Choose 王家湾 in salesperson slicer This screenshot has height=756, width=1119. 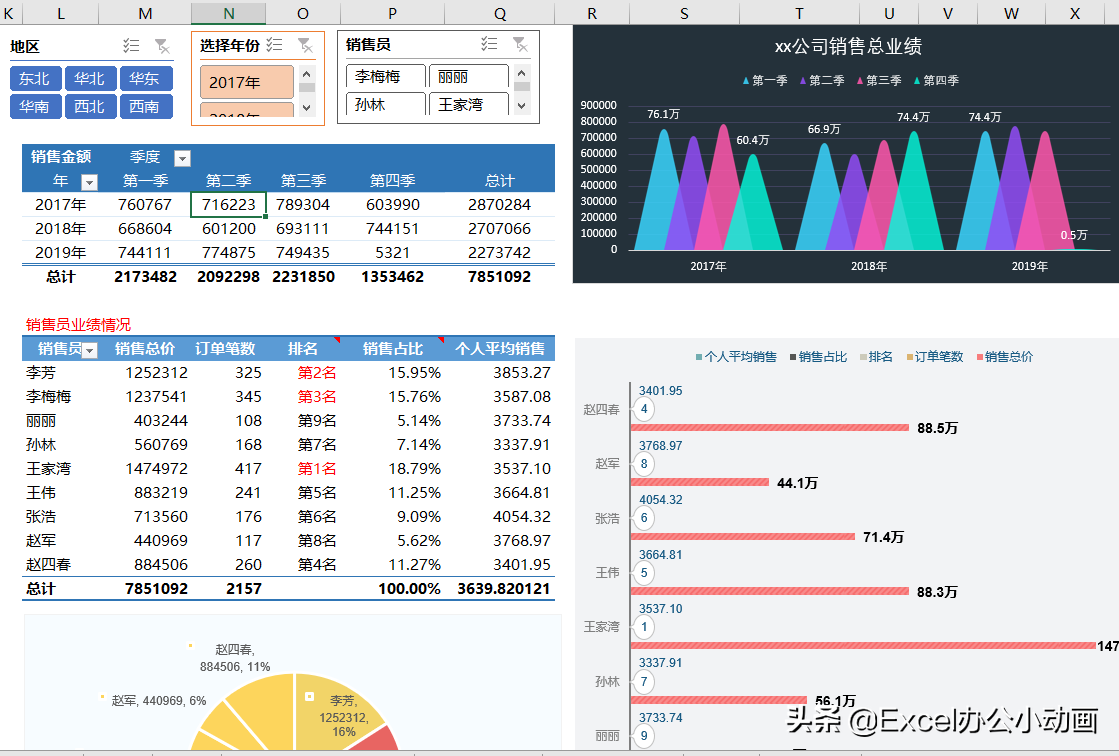pos(469,104)
